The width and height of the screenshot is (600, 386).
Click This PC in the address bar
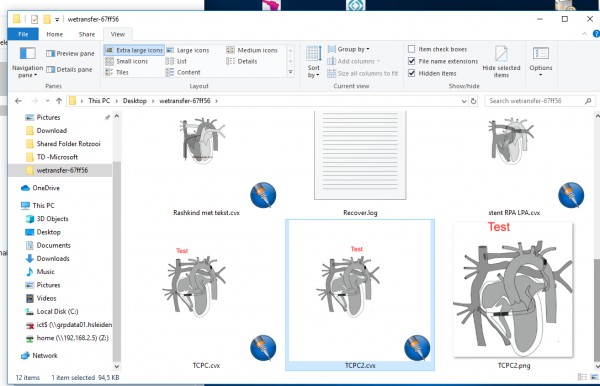[99, 101]
